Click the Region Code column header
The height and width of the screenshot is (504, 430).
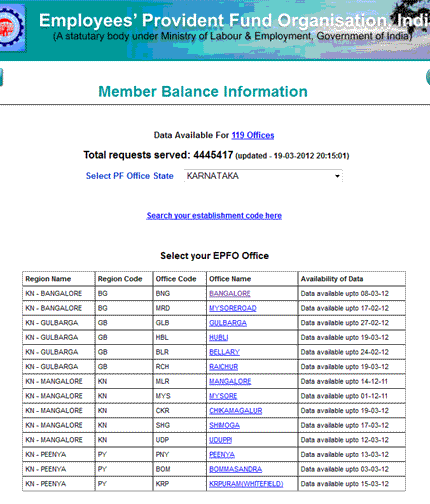[124, 279]
